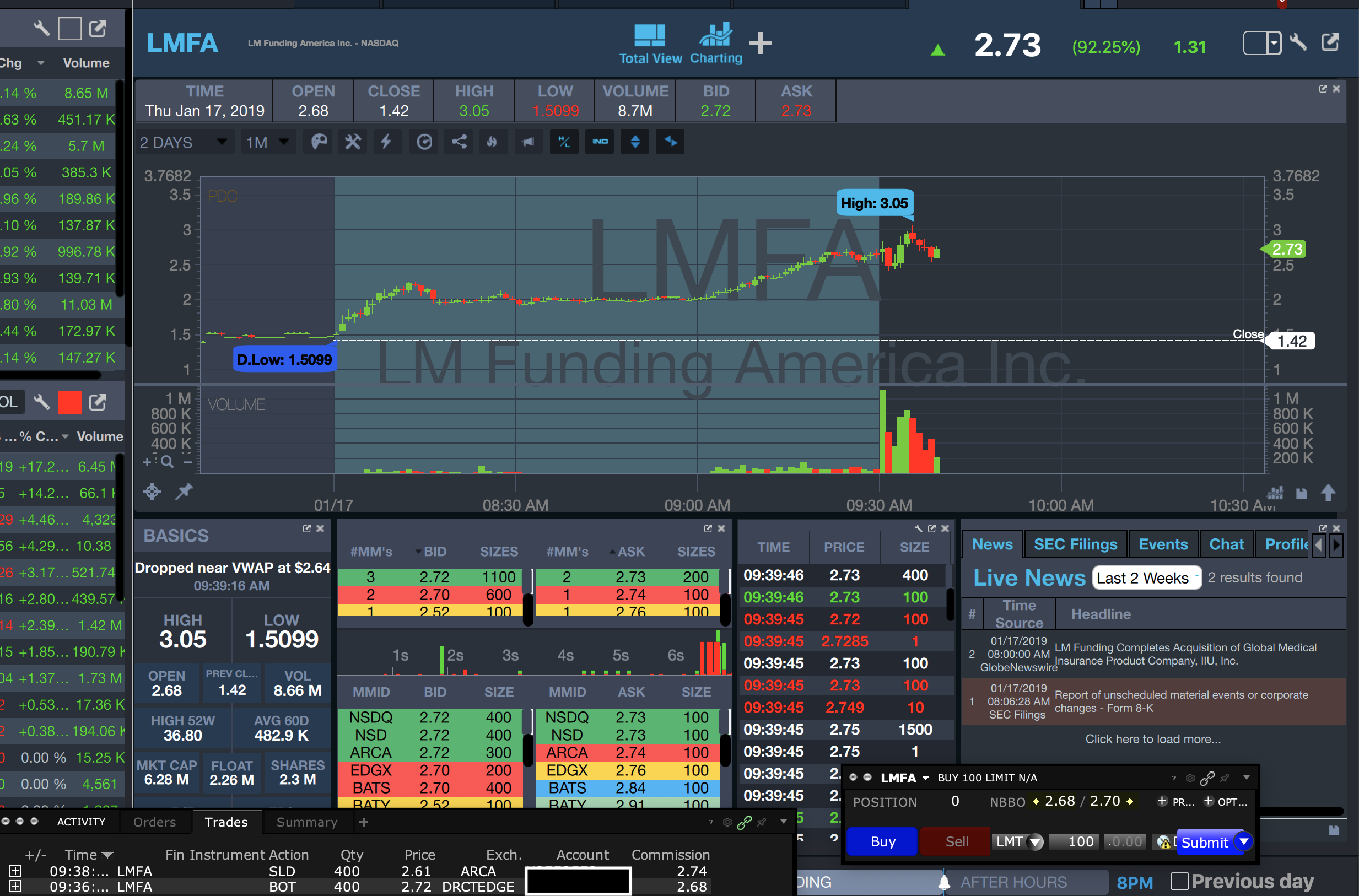Click the lightning bolt chart icon

[386, 142]
